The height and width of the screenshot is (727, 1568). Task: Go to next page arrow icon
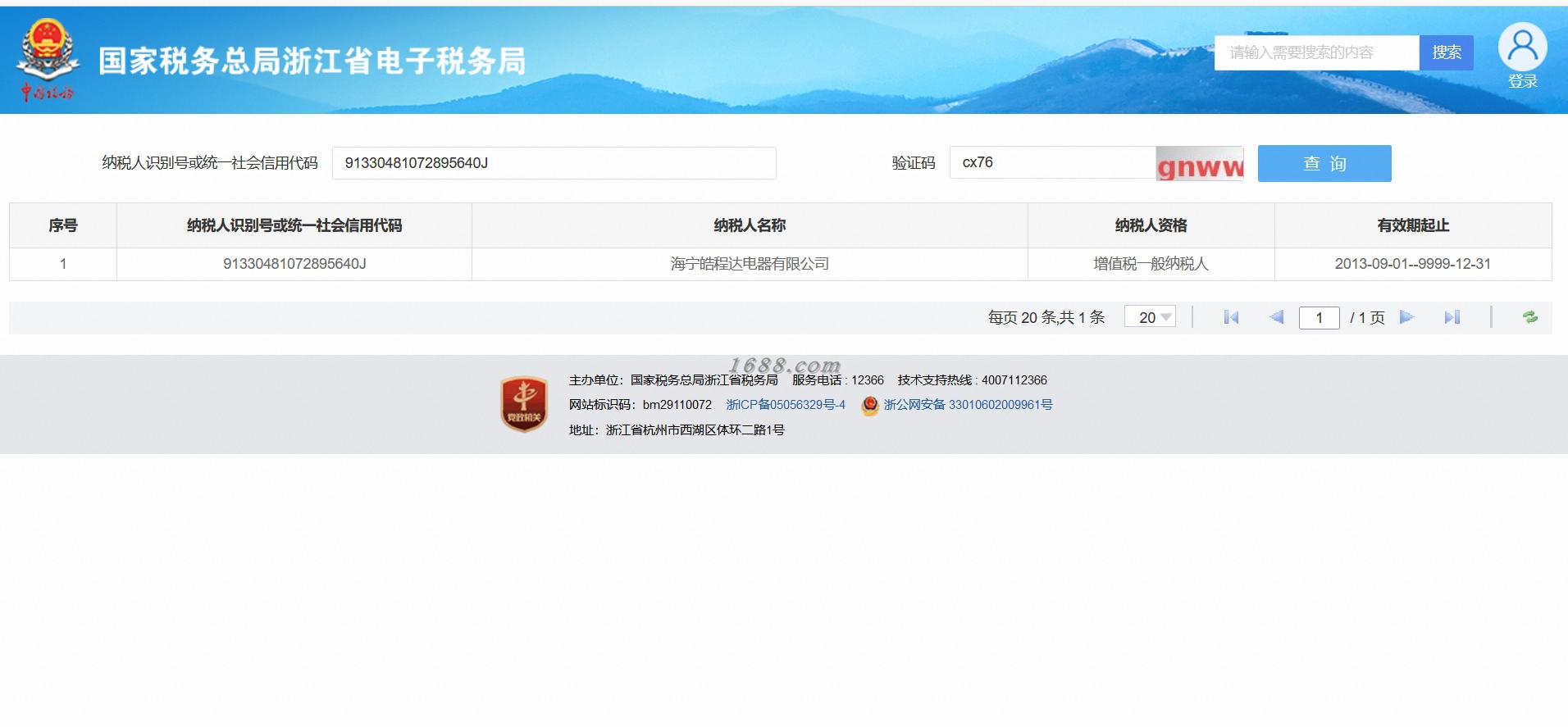point(1407,317)
